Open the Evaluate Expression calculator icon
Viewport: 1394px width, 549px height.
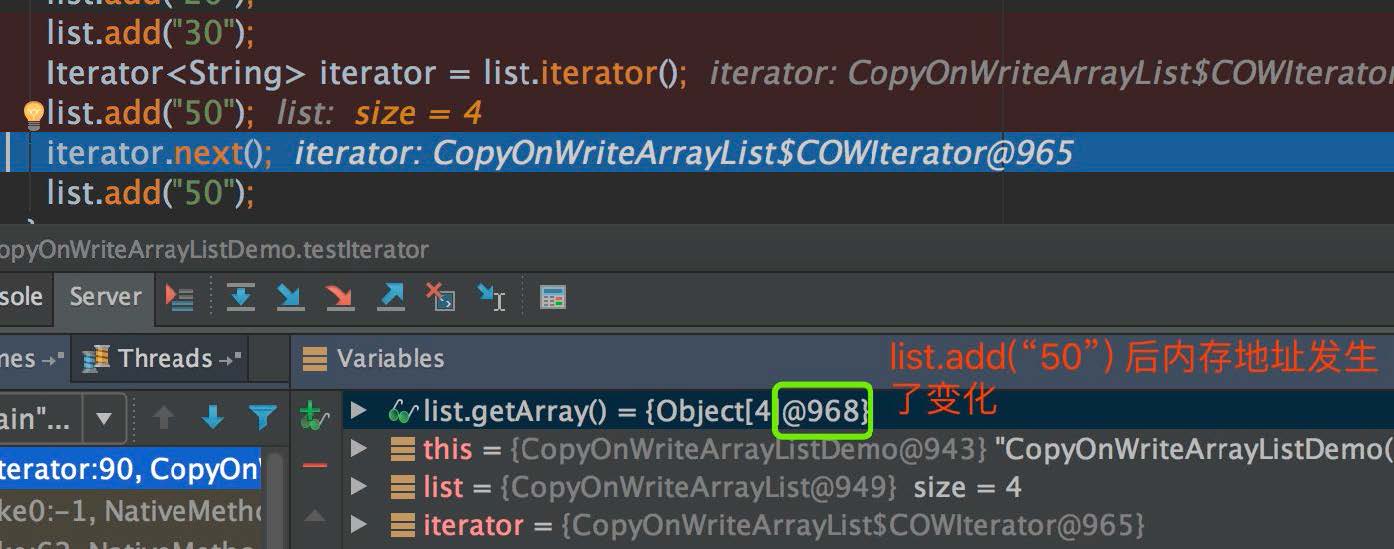tap(553, 297)
